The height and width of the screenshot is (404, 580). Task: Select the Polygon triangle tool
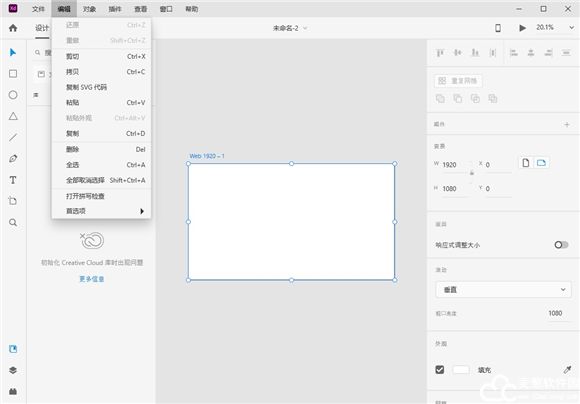13,116
